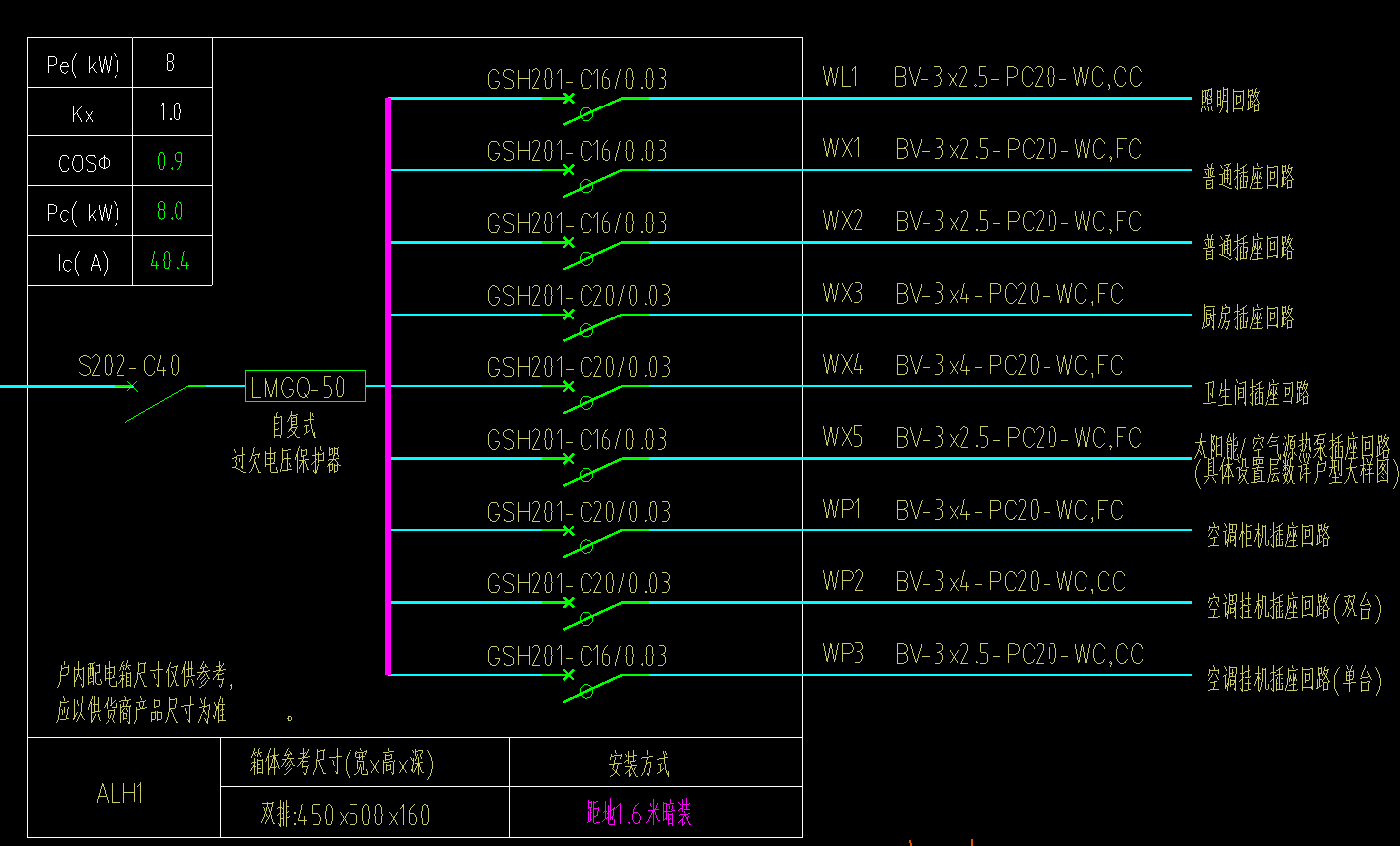
Task: Select the S202-C40 main breaker label
Action: click(x=129, y=366)
